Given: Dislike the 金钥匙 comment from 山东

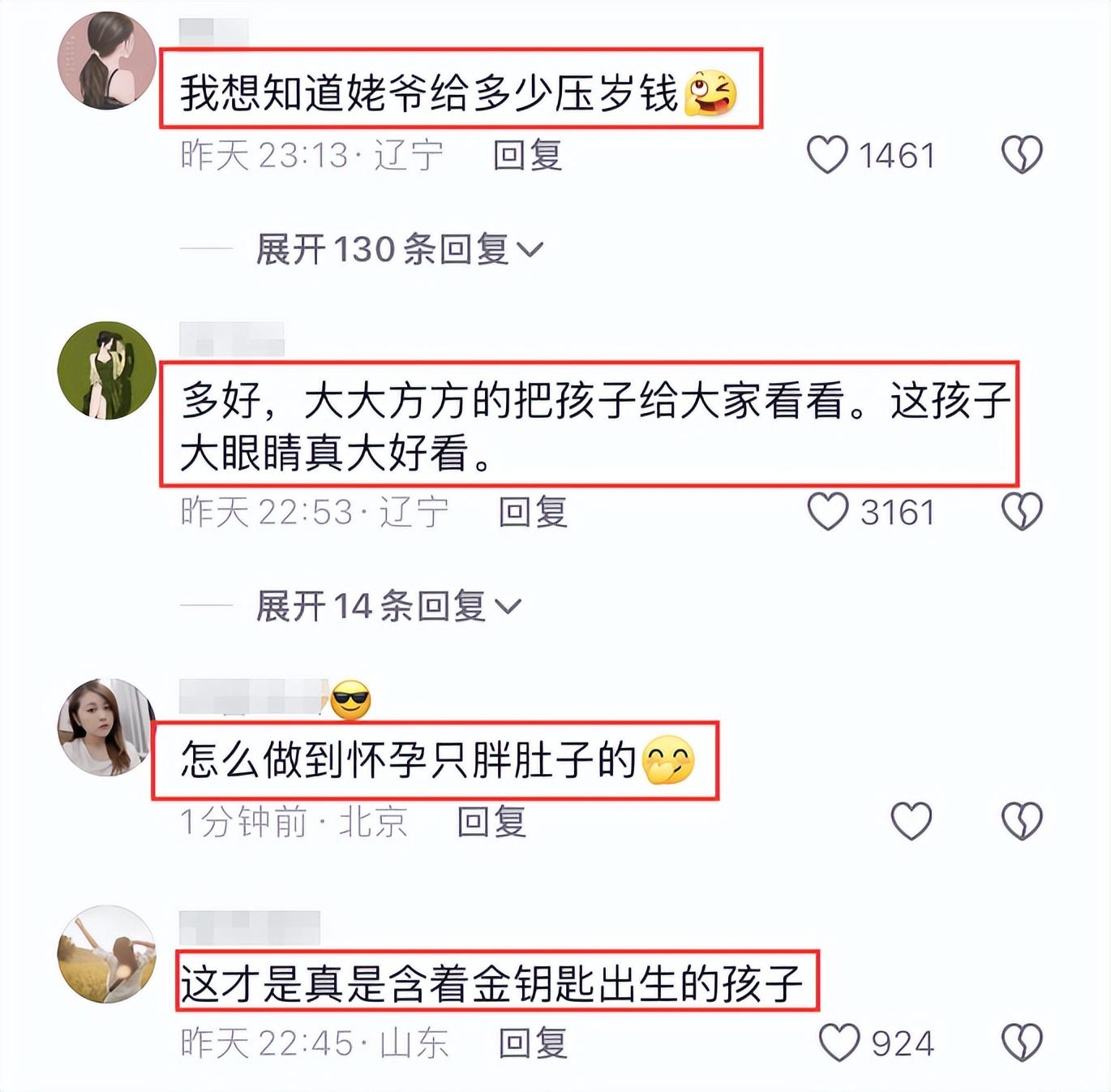Looking at the screenshot, I should [1022, 1043].
